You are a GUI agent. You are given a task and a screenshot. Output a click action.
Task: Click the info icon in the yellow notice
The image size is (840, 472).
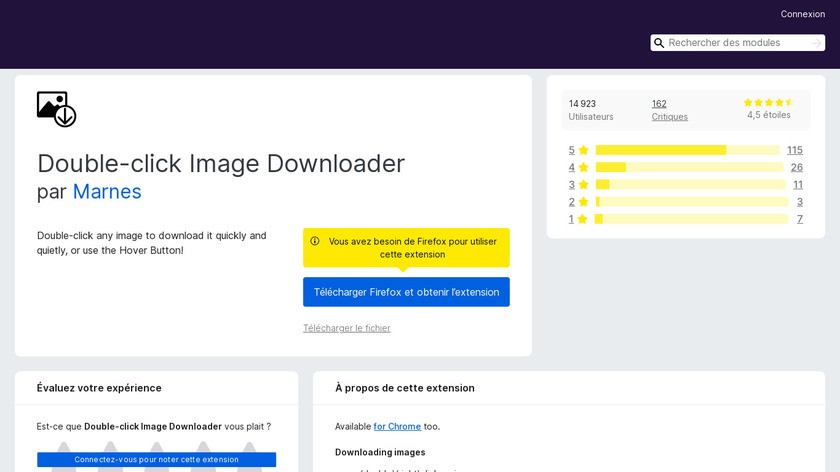point(315,241)
